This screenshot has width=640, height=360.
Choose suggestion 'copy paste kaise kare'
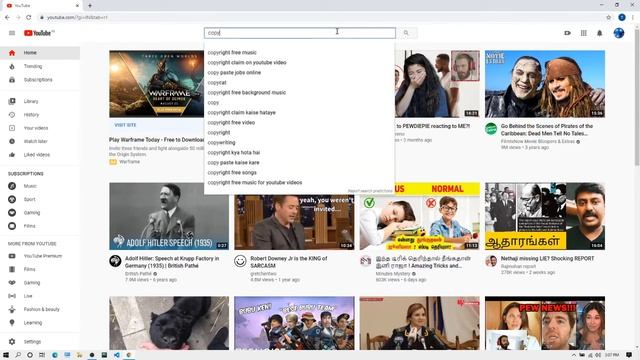pyautogui.click(x=299, y=162)
